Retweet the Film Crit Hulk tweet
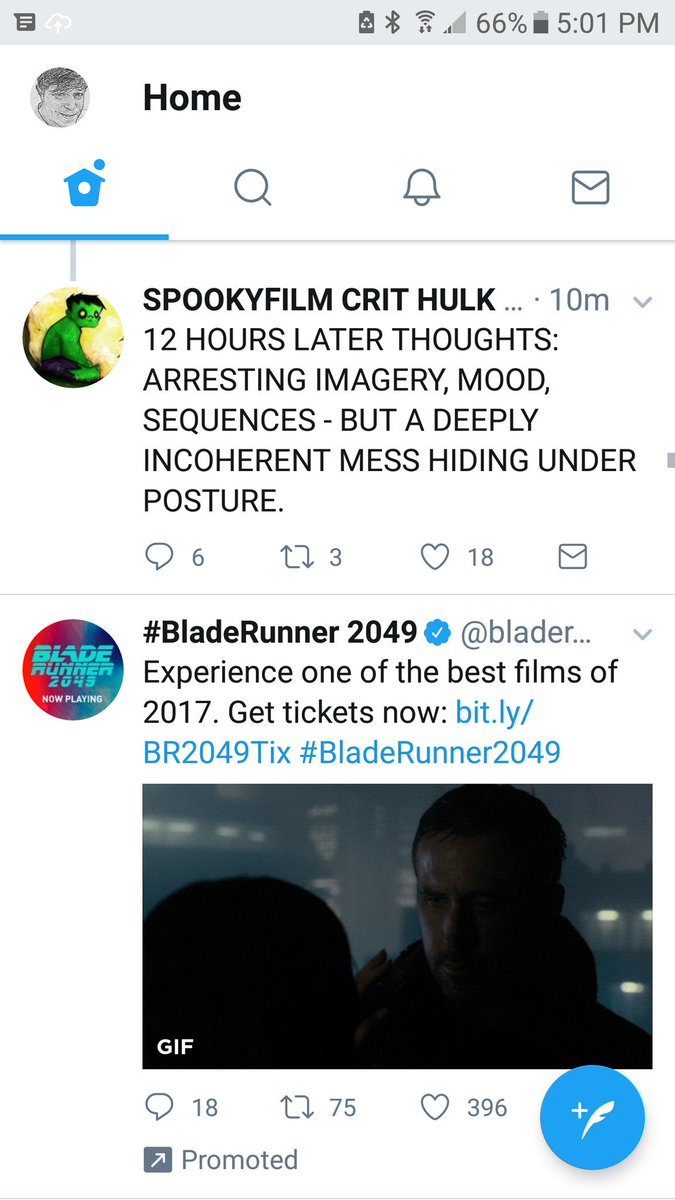Viewport: 675px width, 1200px height. point(311,557)
